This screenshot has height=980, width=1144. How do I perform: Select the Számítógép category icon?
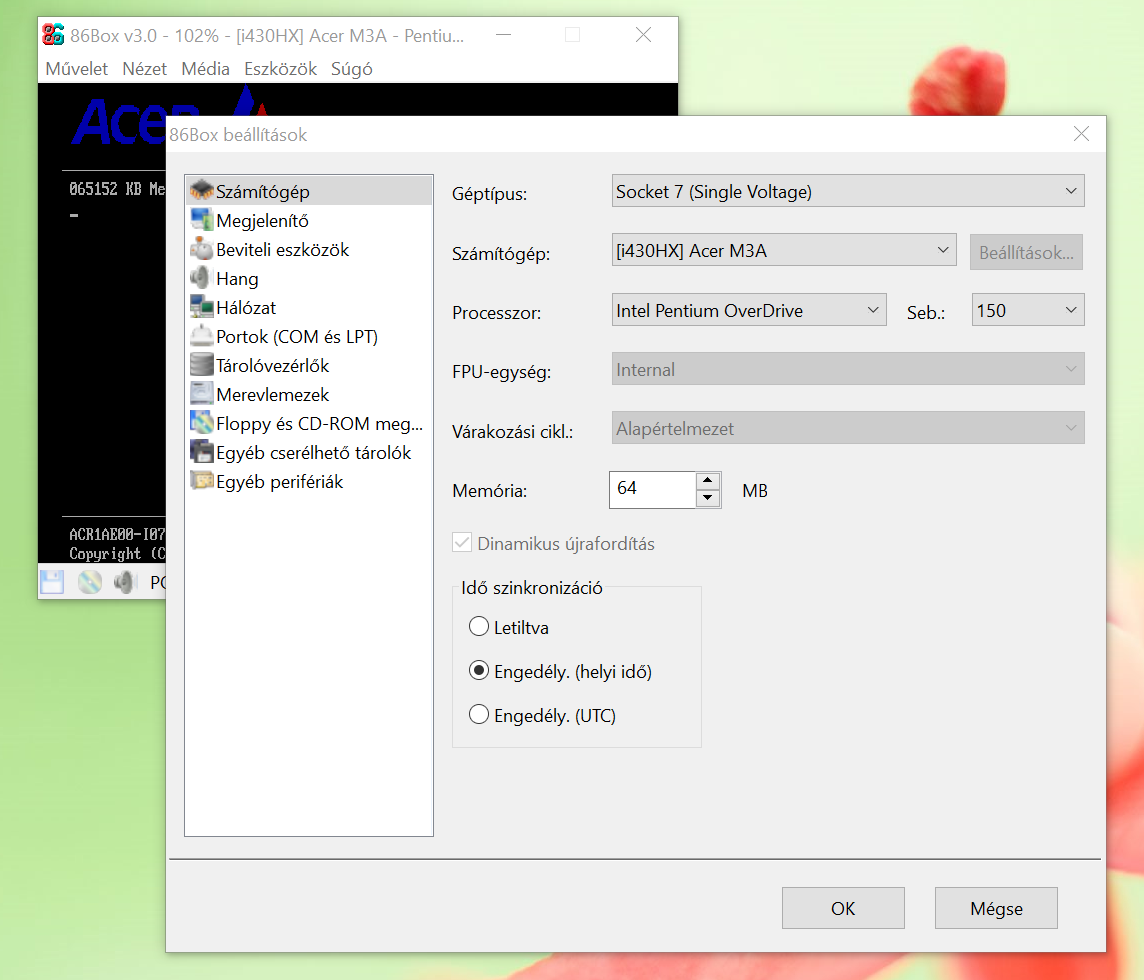click(x=201, y=191)
